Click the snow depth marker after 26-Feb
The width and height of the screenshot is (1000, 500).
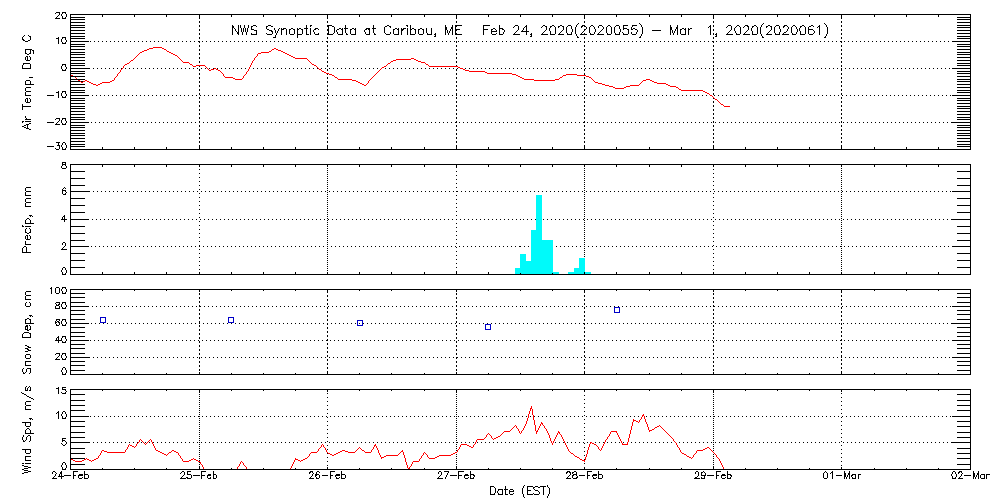pos(360,323)
